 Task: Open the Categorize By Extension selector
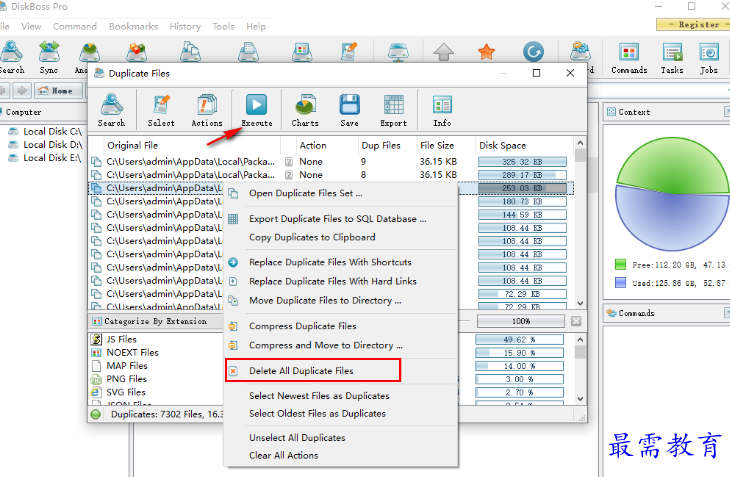click(155, 321)
